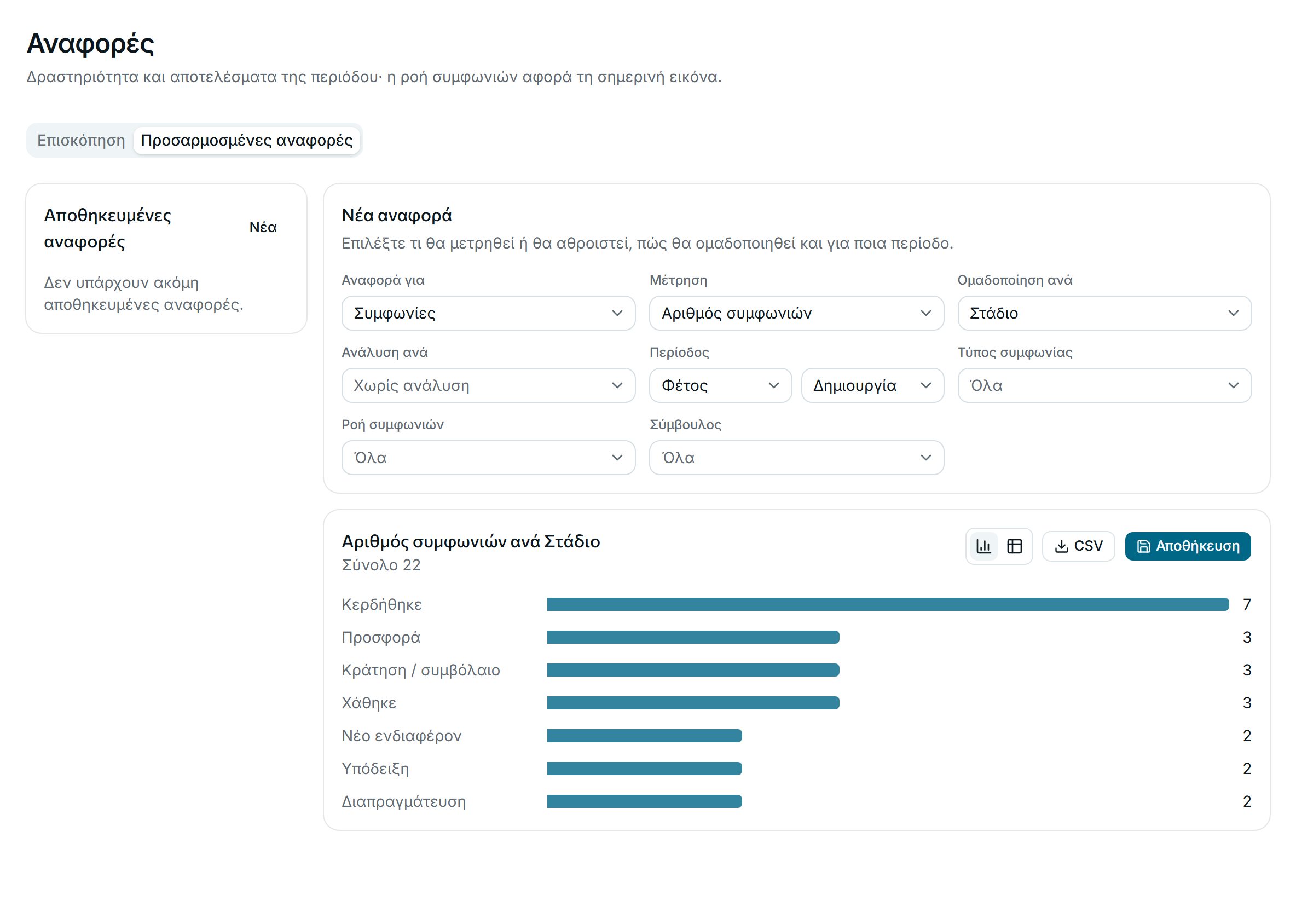Click the CSV download button
This screenshot has height=924, width=1296.
coord(1079,546)
